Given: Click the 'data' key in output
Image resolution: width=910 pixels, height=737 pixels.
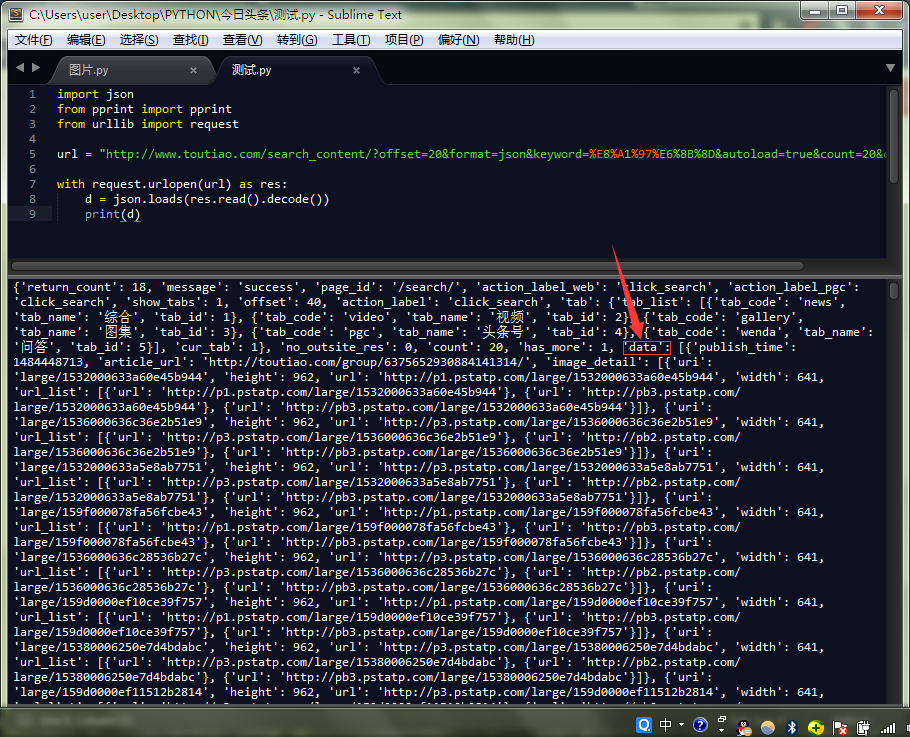Looking at the screenshot, I should (647, 347).
